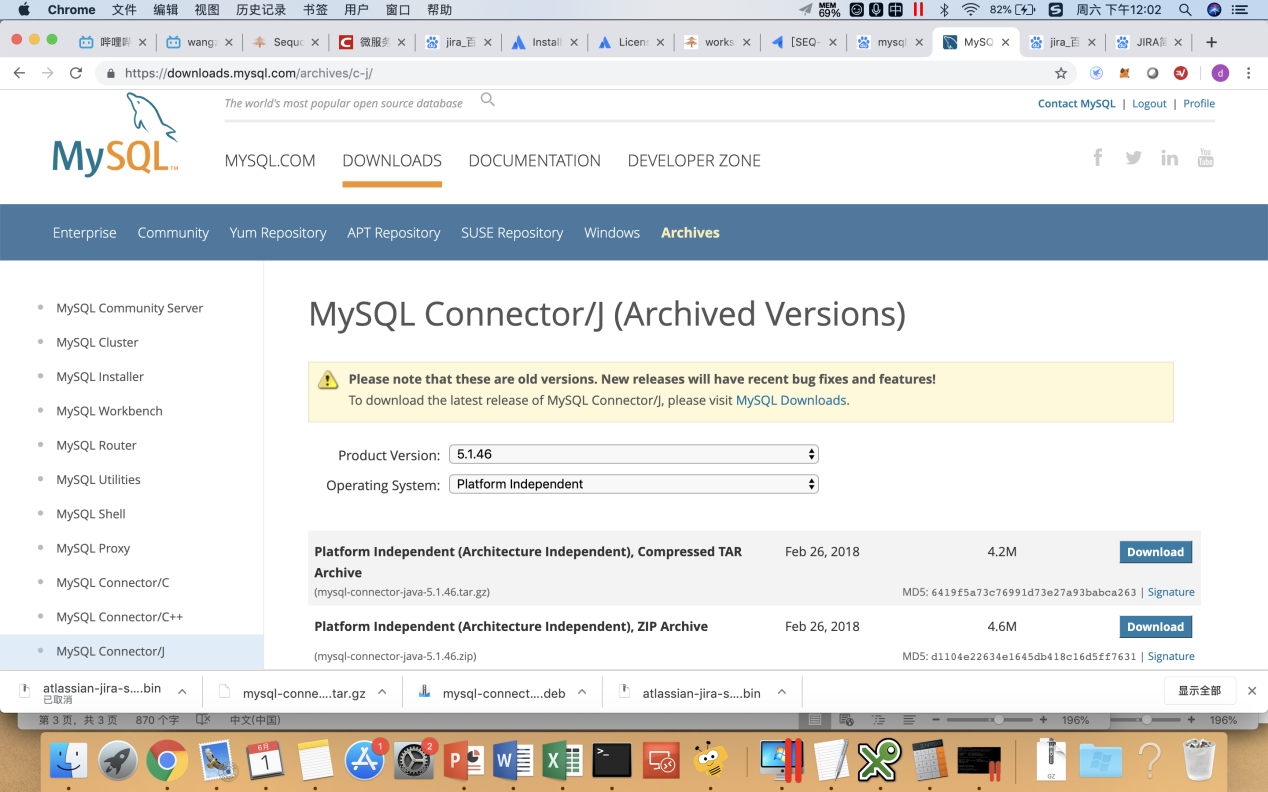Switch to Chrome in the Dock
Screen dimensions: 1268x792
[x=167, y=762]
